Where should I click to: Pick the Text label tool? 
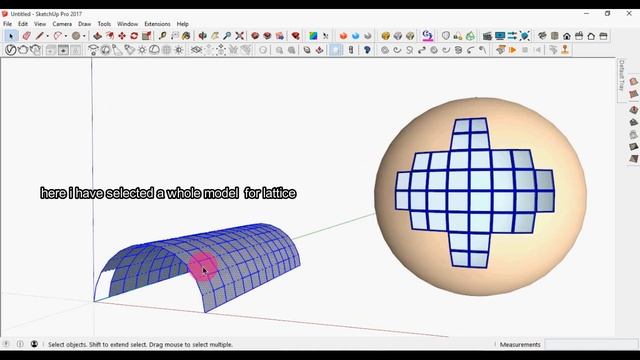tap(175, 36)
